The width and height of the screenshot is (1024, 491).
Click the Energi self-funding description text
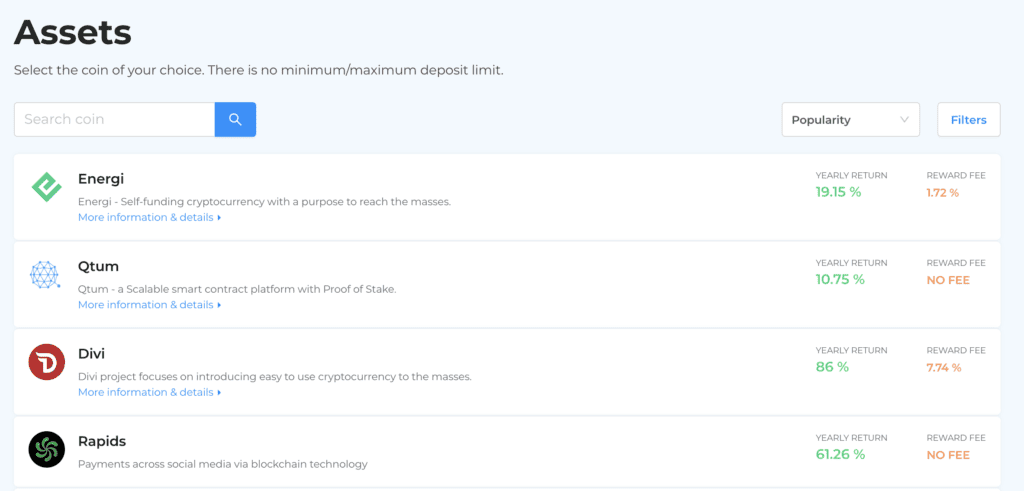264,202
